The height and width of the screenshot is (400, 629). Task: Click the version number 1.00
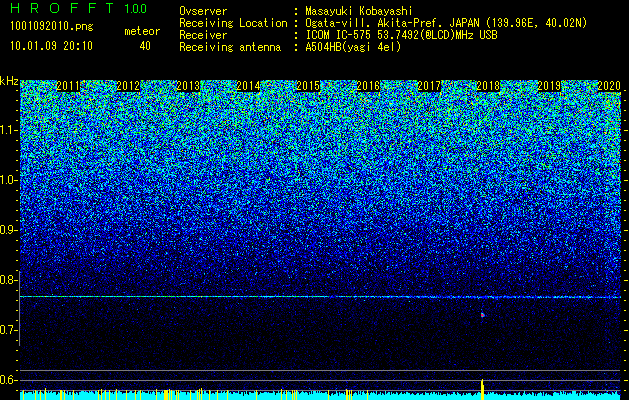136,8
